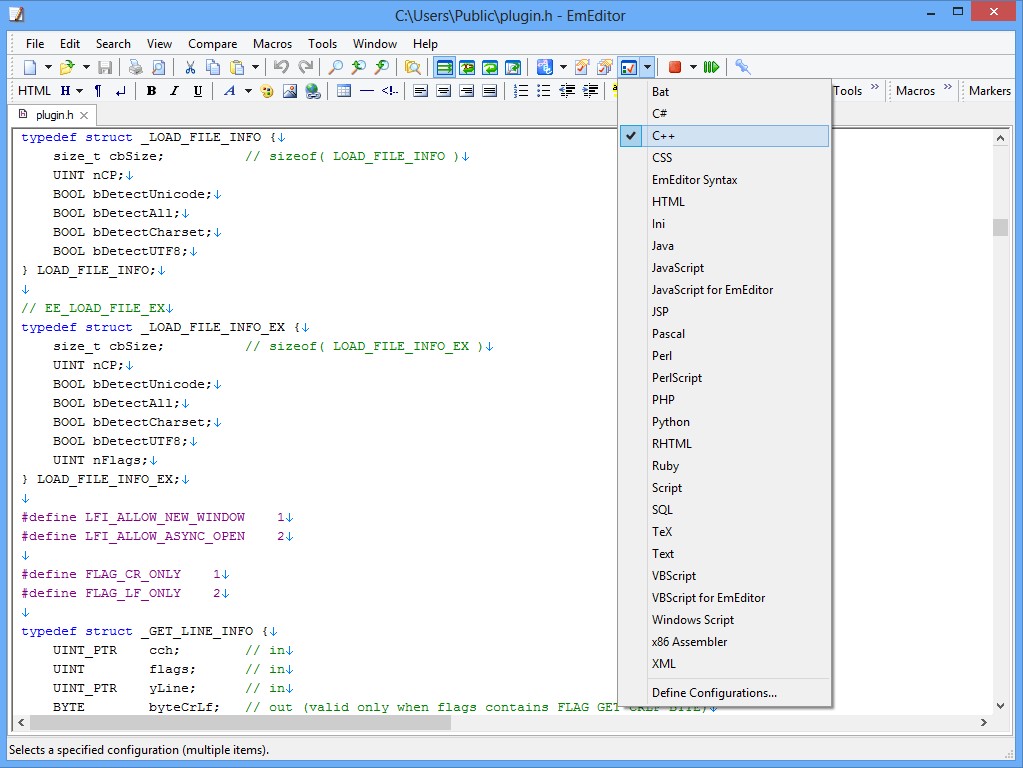Toggle Bold formatting button
The width and height of the screenshot is (1023, 768).
pyautogui.click(x=151, y=91)
